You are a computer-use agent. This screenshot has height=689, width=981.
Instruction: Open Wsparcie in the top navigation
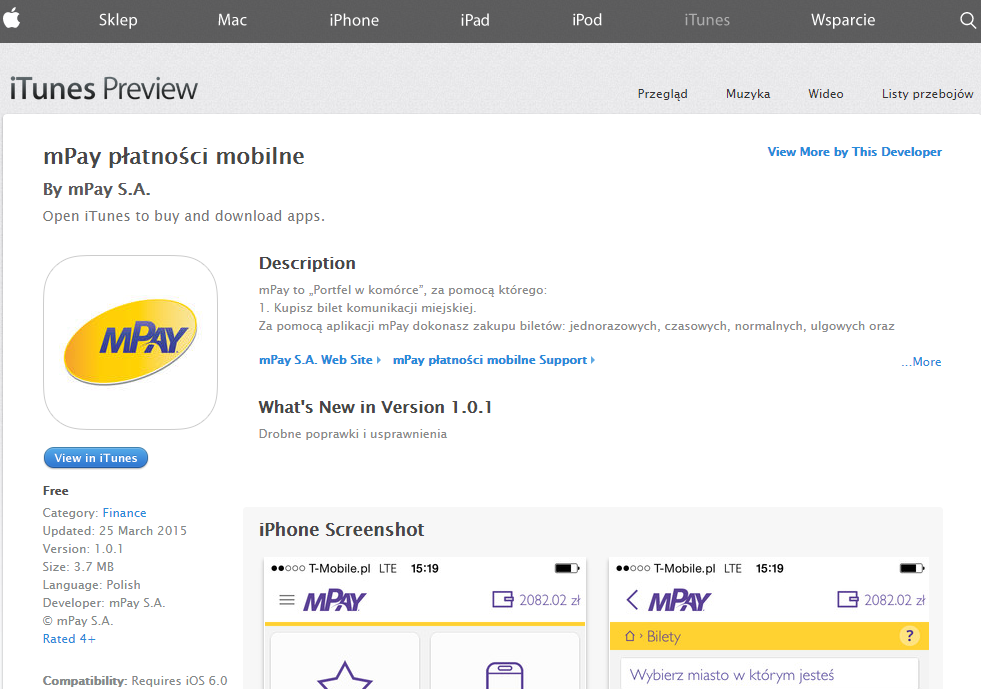(843, 20)
